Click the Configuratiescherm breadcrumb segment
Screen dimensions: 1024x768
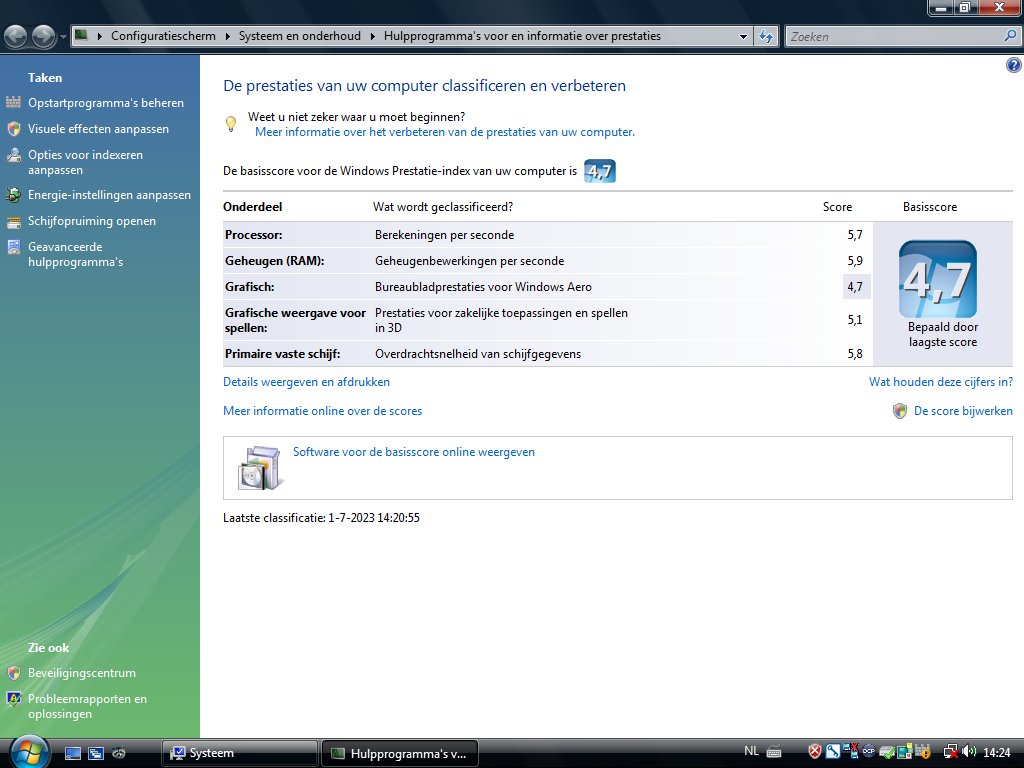[x=163, y=36]
